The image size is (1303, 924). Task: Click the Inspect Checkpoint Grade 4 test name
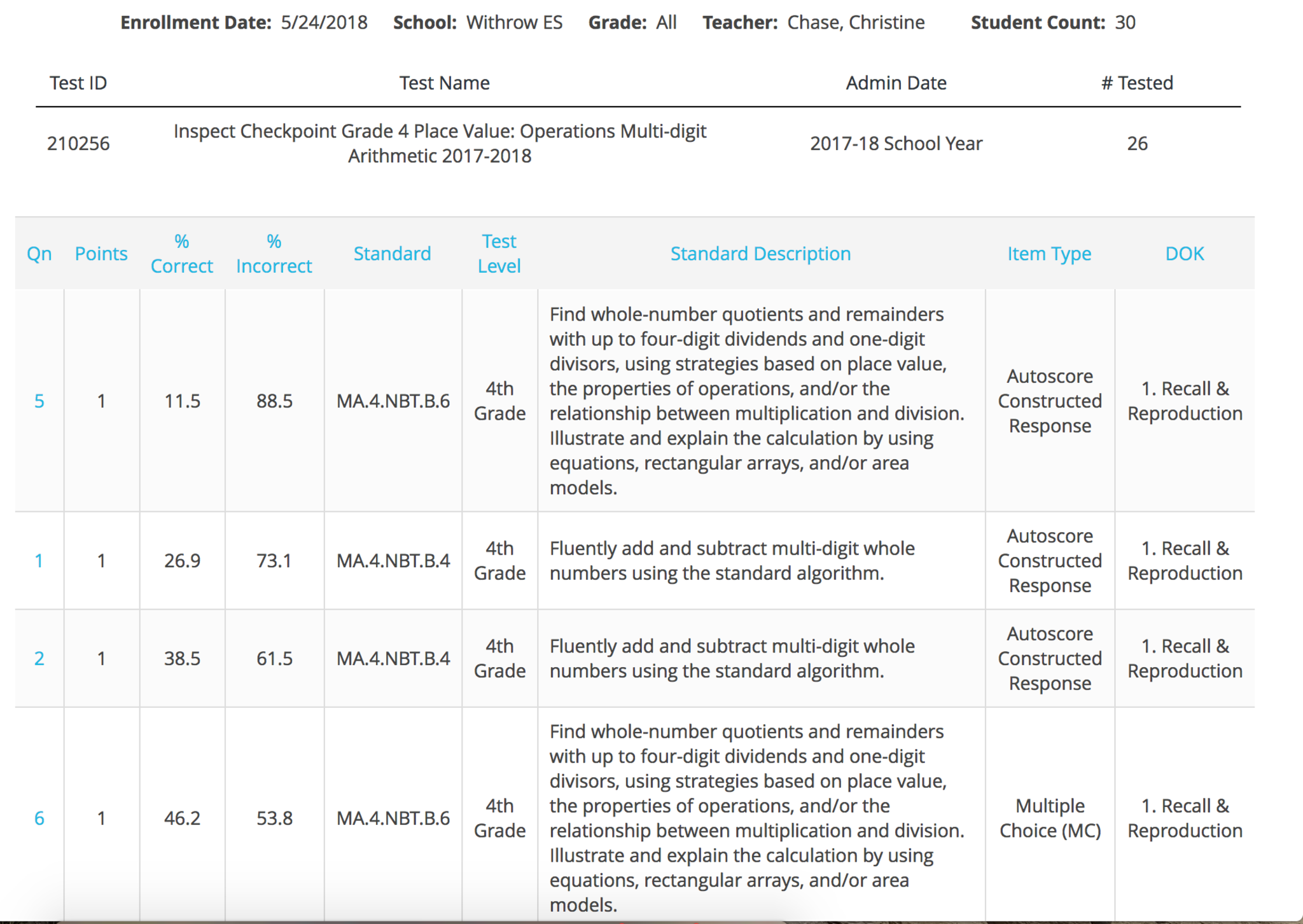[x=440, y=143]
